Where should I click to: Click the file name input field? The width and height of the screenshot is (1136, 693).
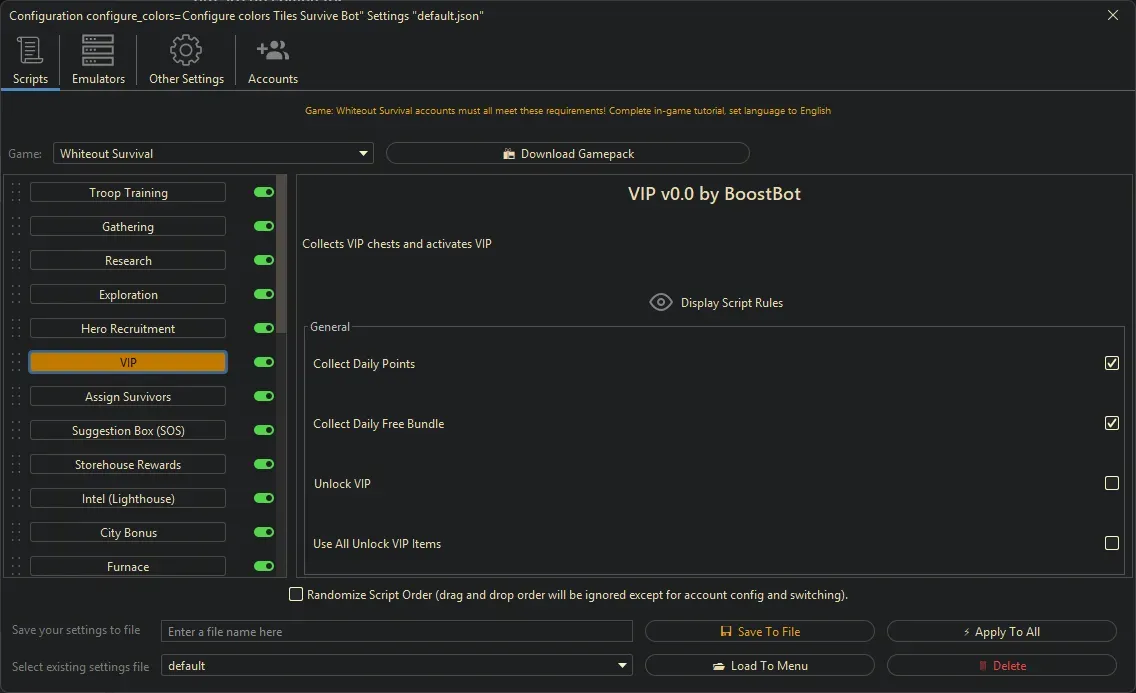397,632
